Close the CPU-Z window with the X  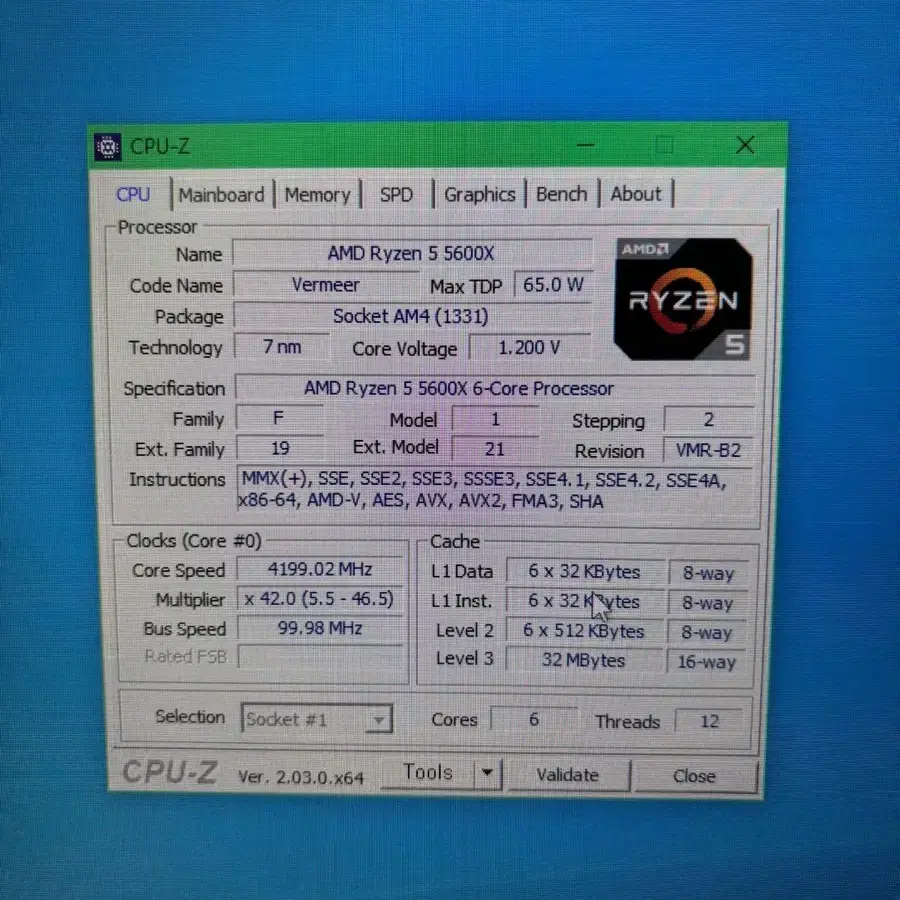point(745,145)
